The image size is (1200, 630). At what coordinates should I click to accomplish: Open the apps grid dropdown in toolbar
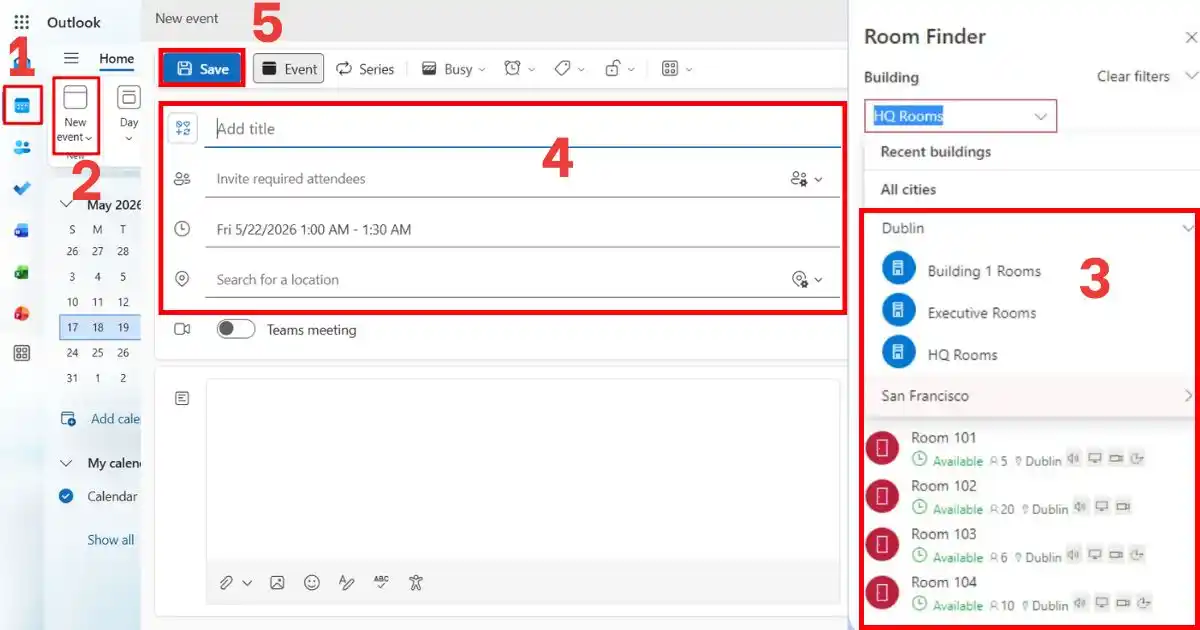point(677,68)
